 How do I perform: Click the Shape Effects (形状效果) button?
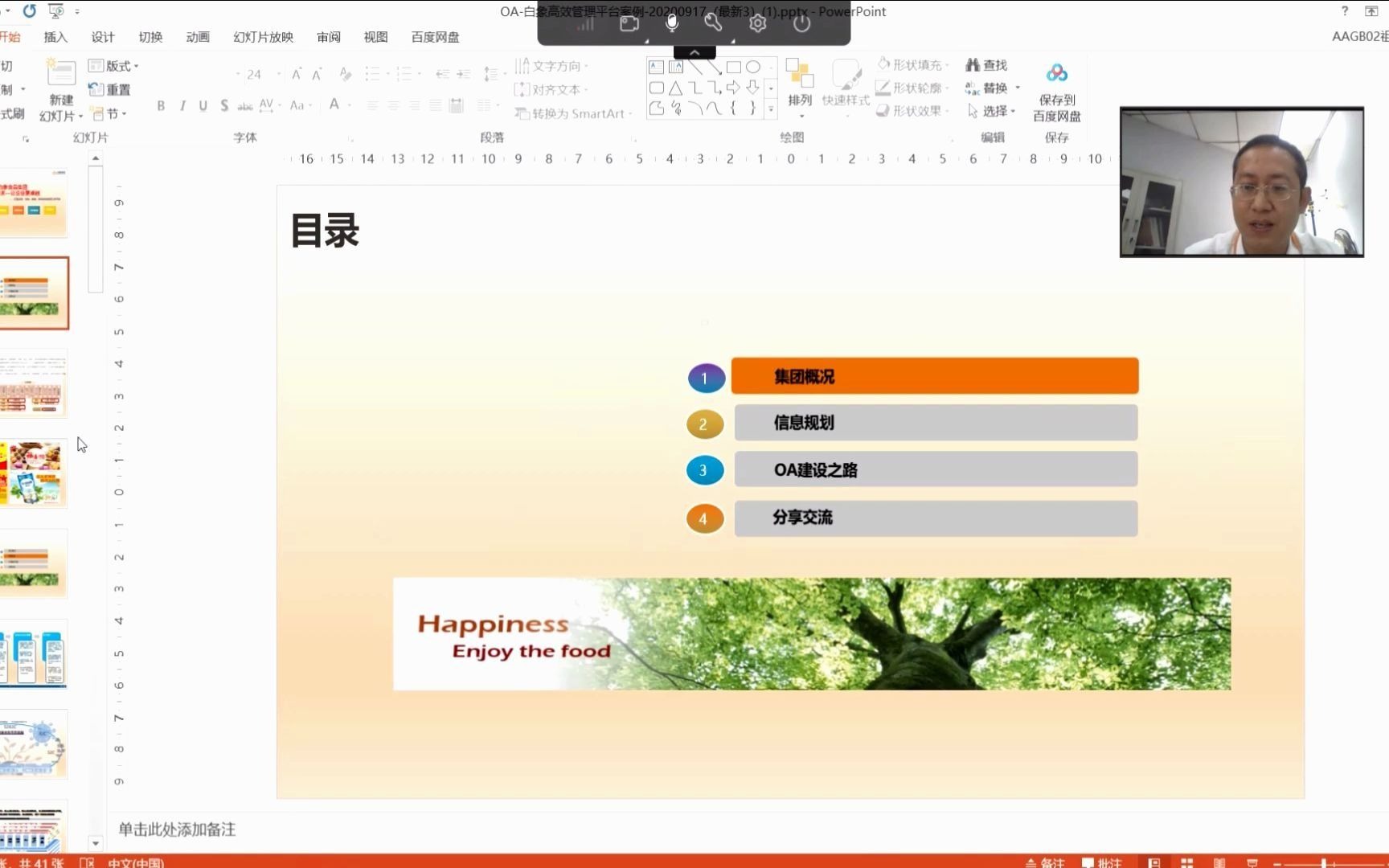point(913,111)
